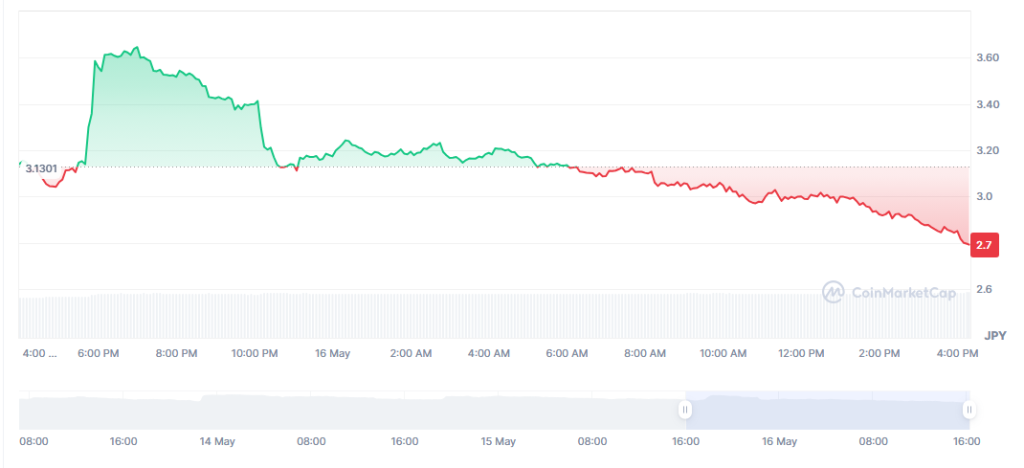Click the red 2.7 current price tag
This screenshot has width=1024, height=468.
[982, 245]
